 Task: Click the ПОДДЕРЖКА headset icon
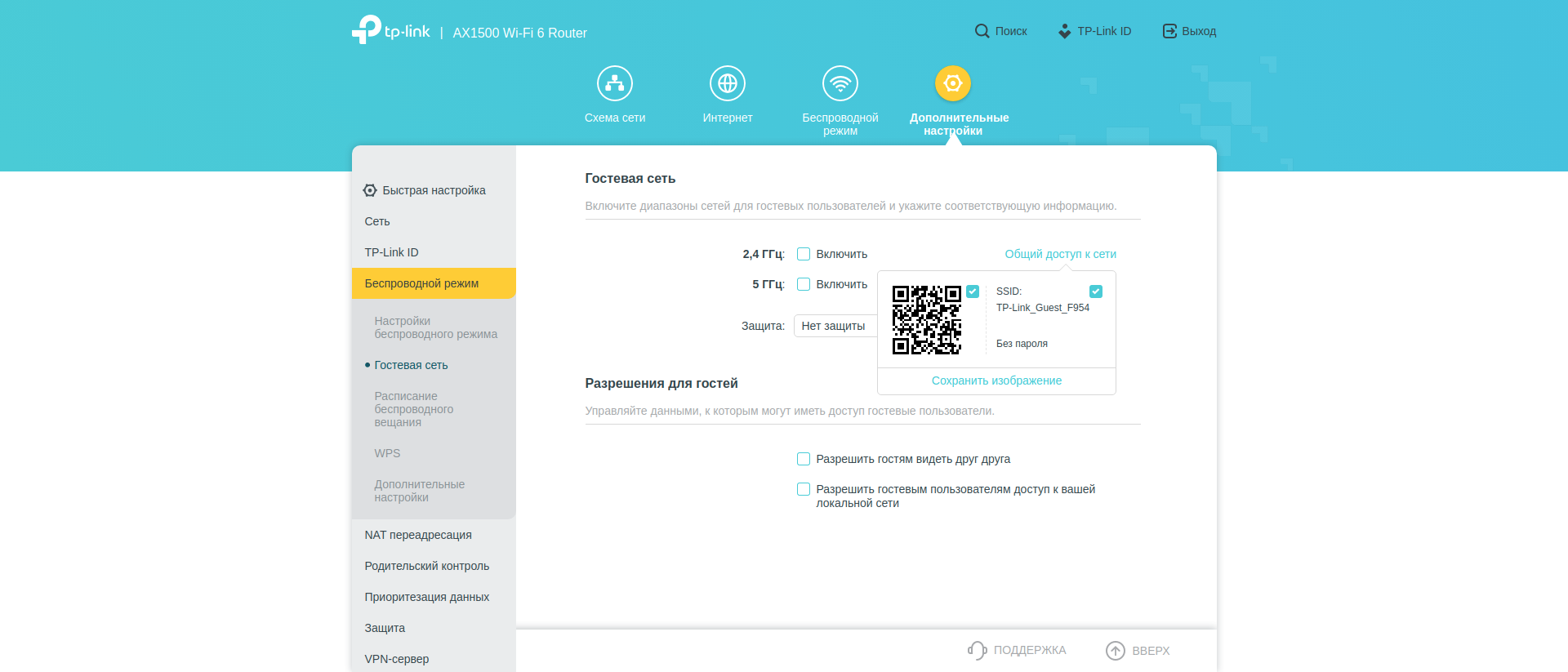(978, 650)
